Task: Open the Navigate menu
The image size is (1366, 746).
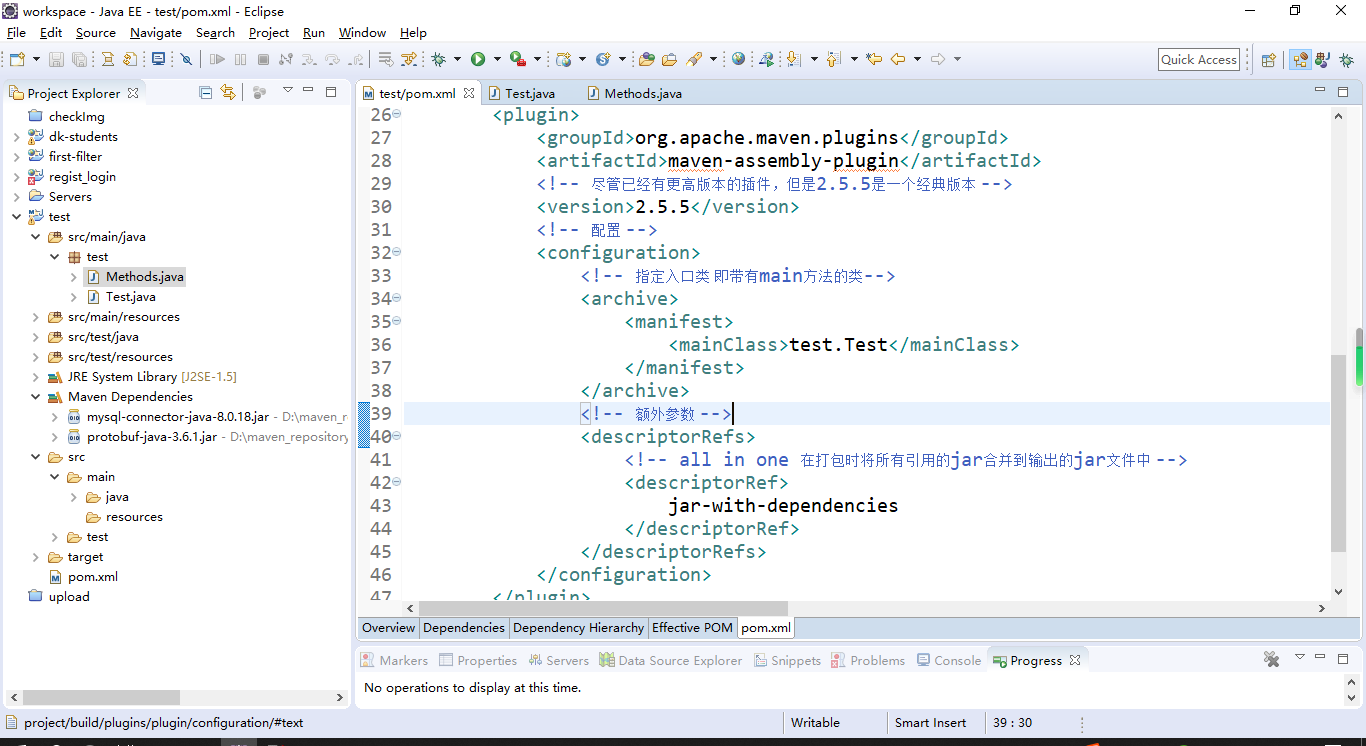Action: tap(155, 33)
